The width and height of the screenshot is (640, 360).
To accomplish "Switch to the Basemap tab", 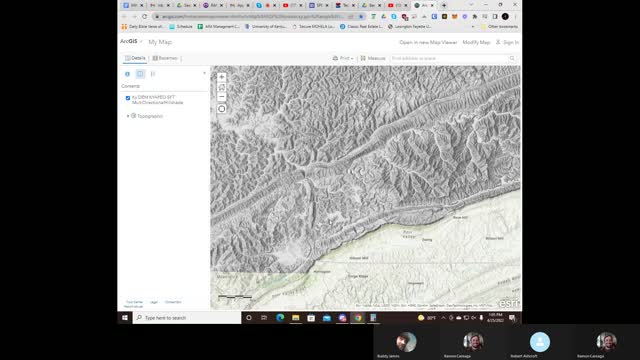I will 165,58.
